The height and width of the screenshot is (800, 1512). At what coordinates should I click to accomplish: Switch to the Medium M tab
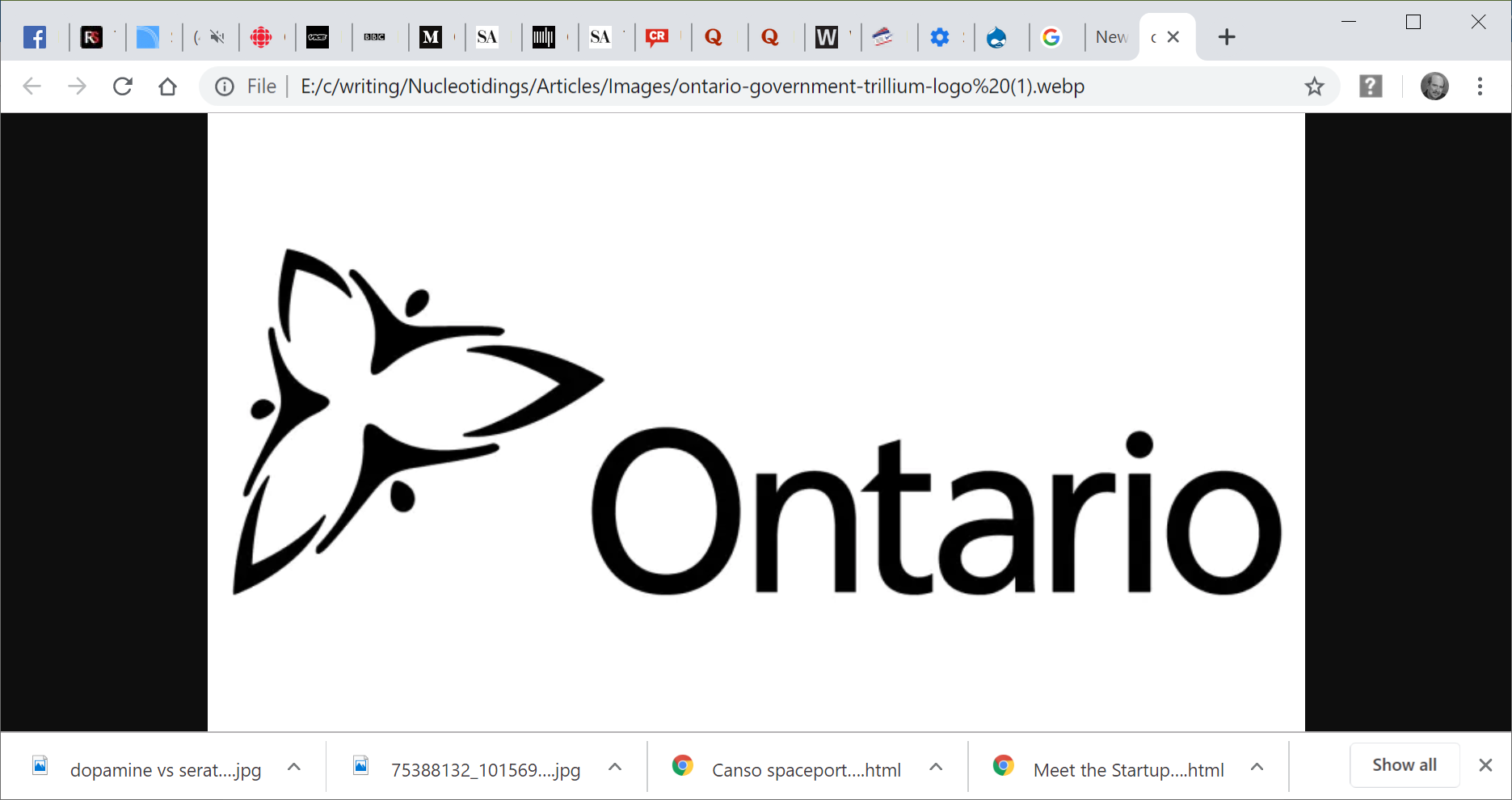coord(431,37)
